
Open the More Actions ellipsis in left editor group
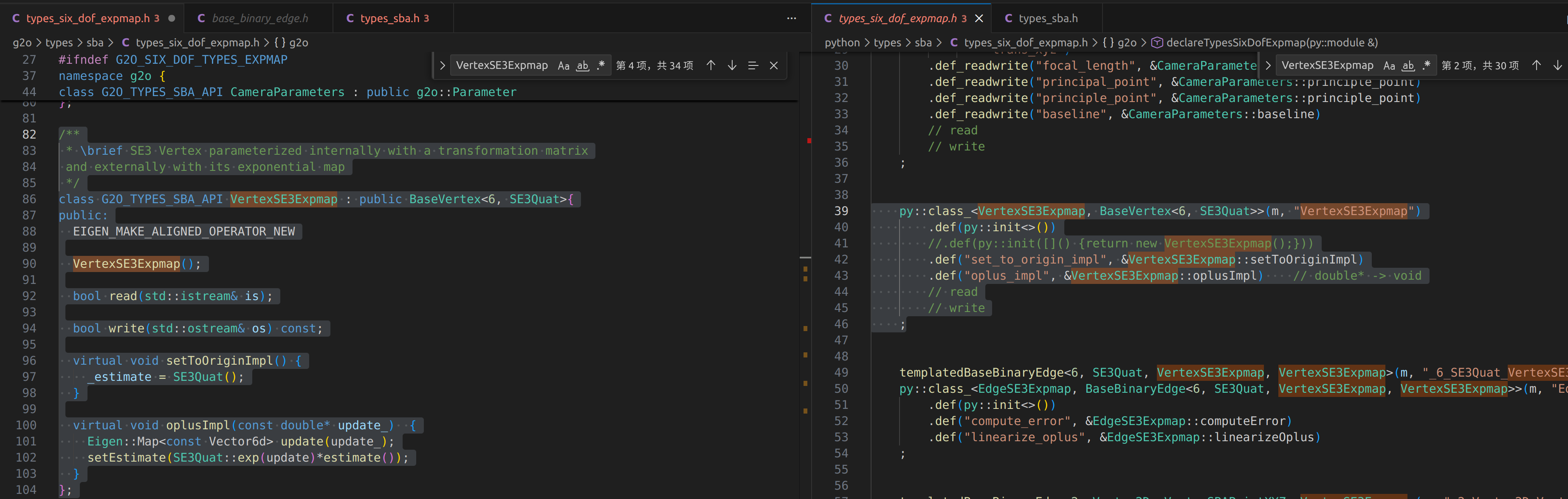pos(791,18)
